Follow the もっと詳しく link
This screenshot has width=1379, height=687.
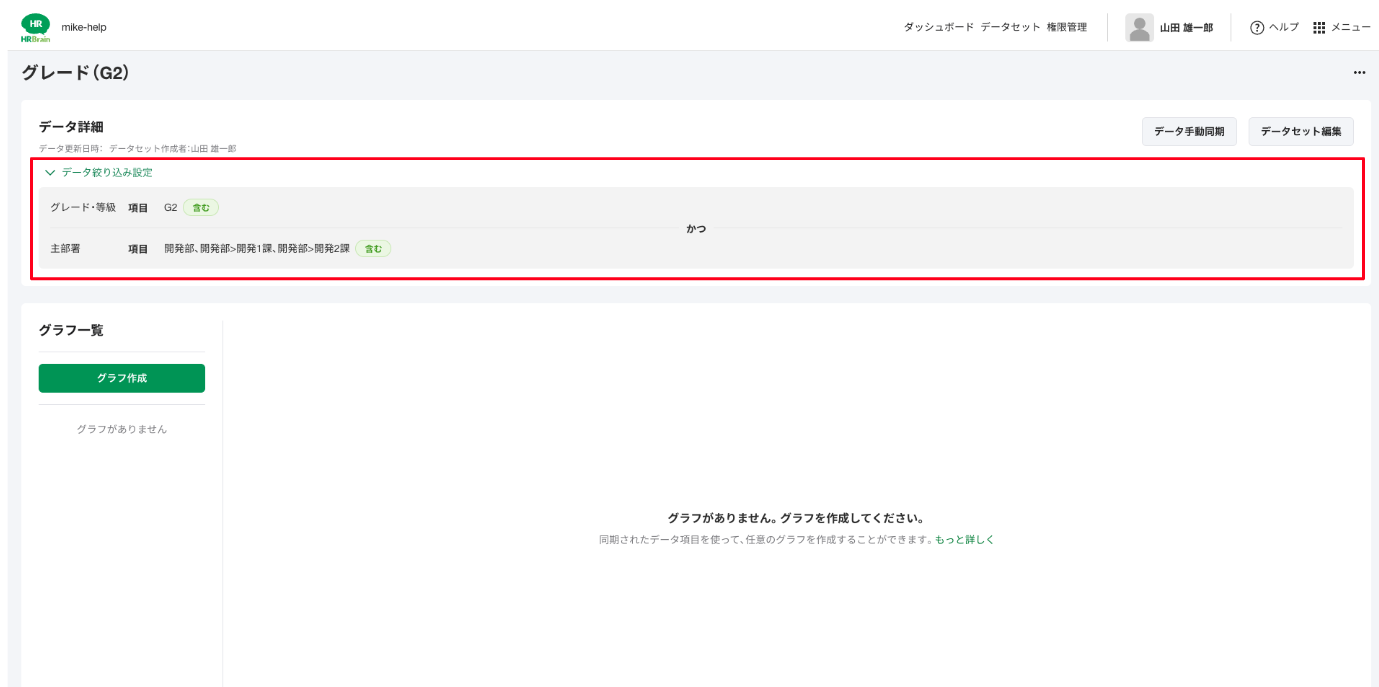coord(964,540)
